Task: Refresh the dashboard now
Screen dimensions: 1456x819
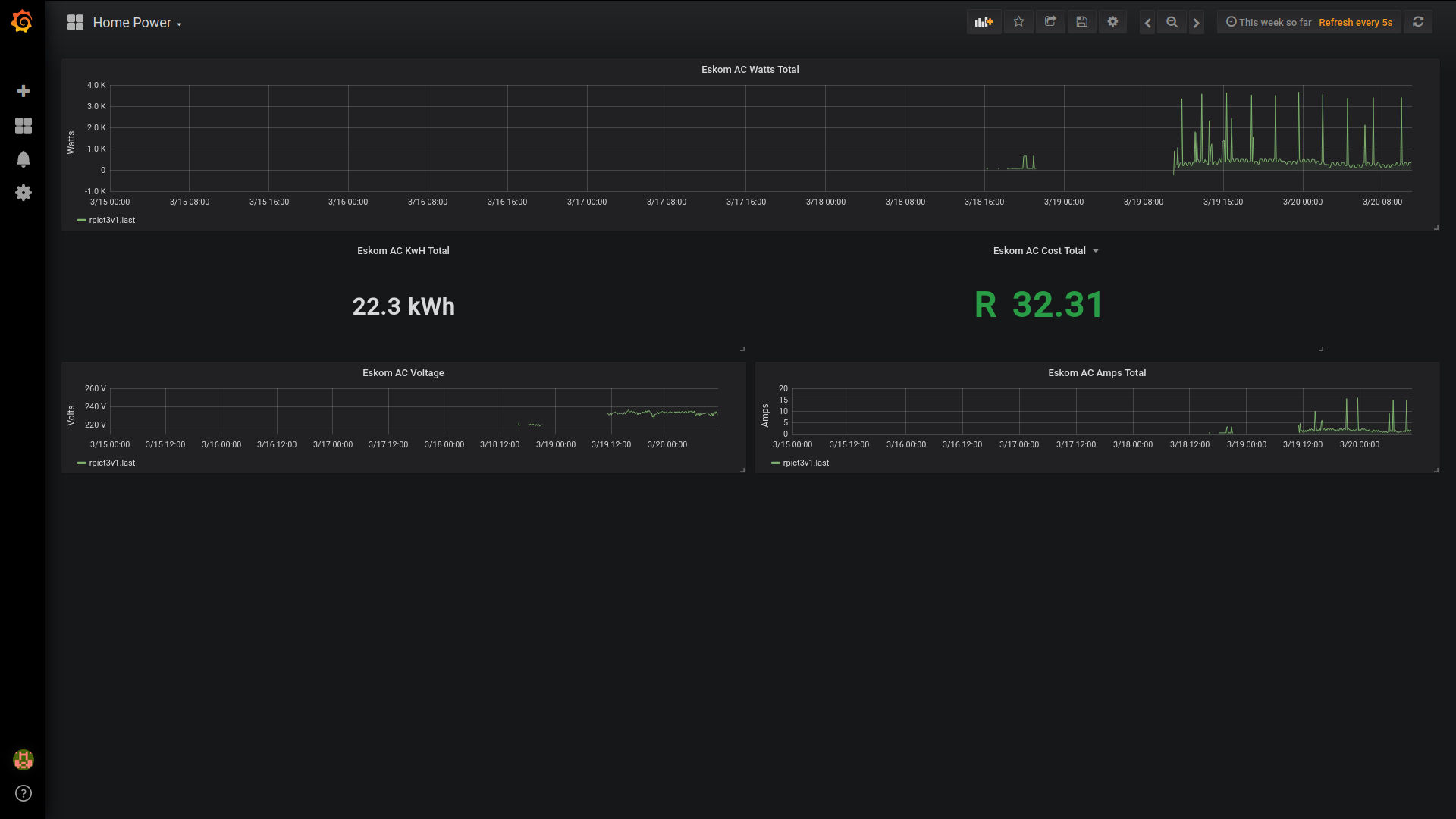Action: pos(1418,22)
